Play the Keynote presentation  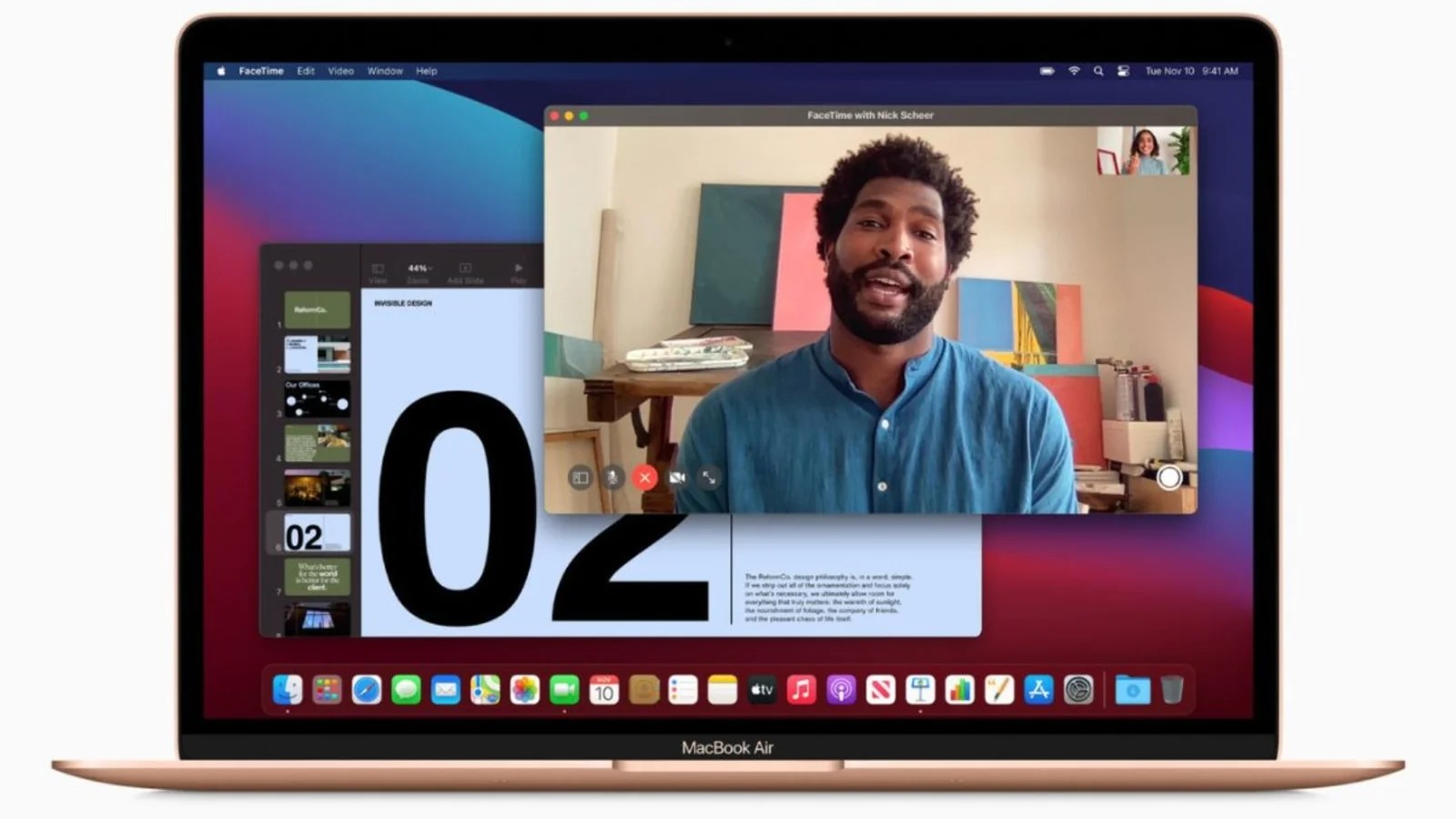click(x=519, y=269)
